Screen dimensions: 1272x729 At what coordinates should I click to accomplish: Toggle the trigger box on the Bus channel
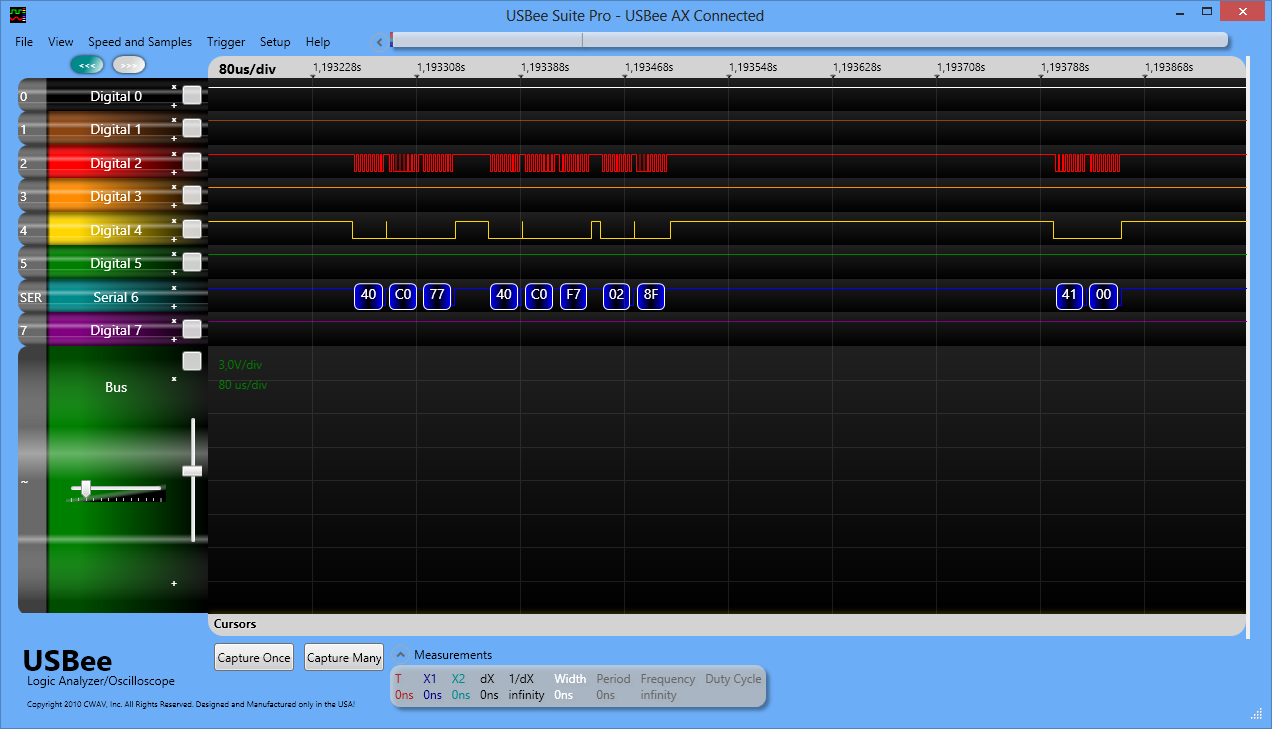pos(192,361)
